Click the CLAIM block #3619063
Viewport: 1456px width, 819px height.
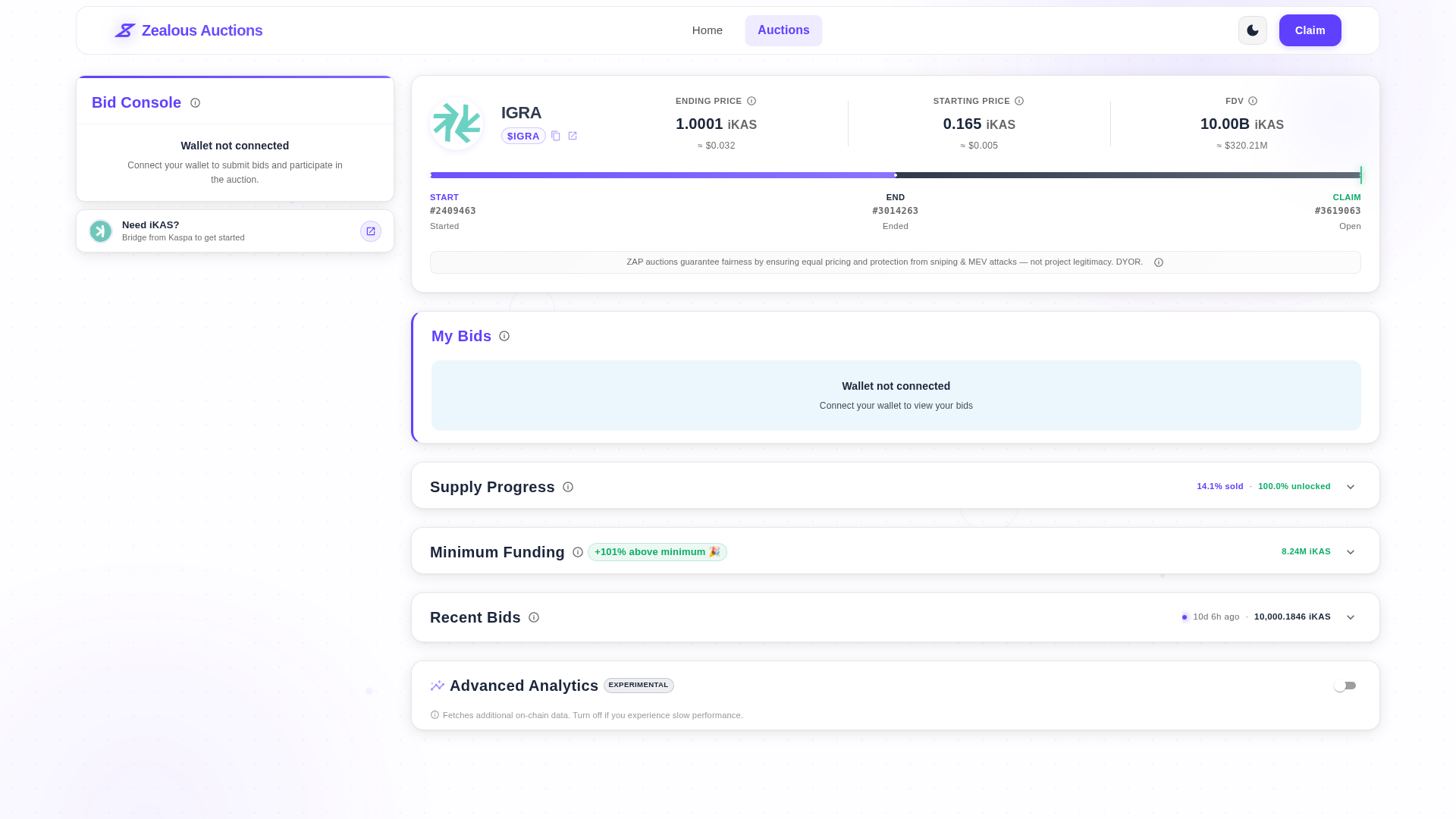pyautogui.click(x=1338, y=211)
